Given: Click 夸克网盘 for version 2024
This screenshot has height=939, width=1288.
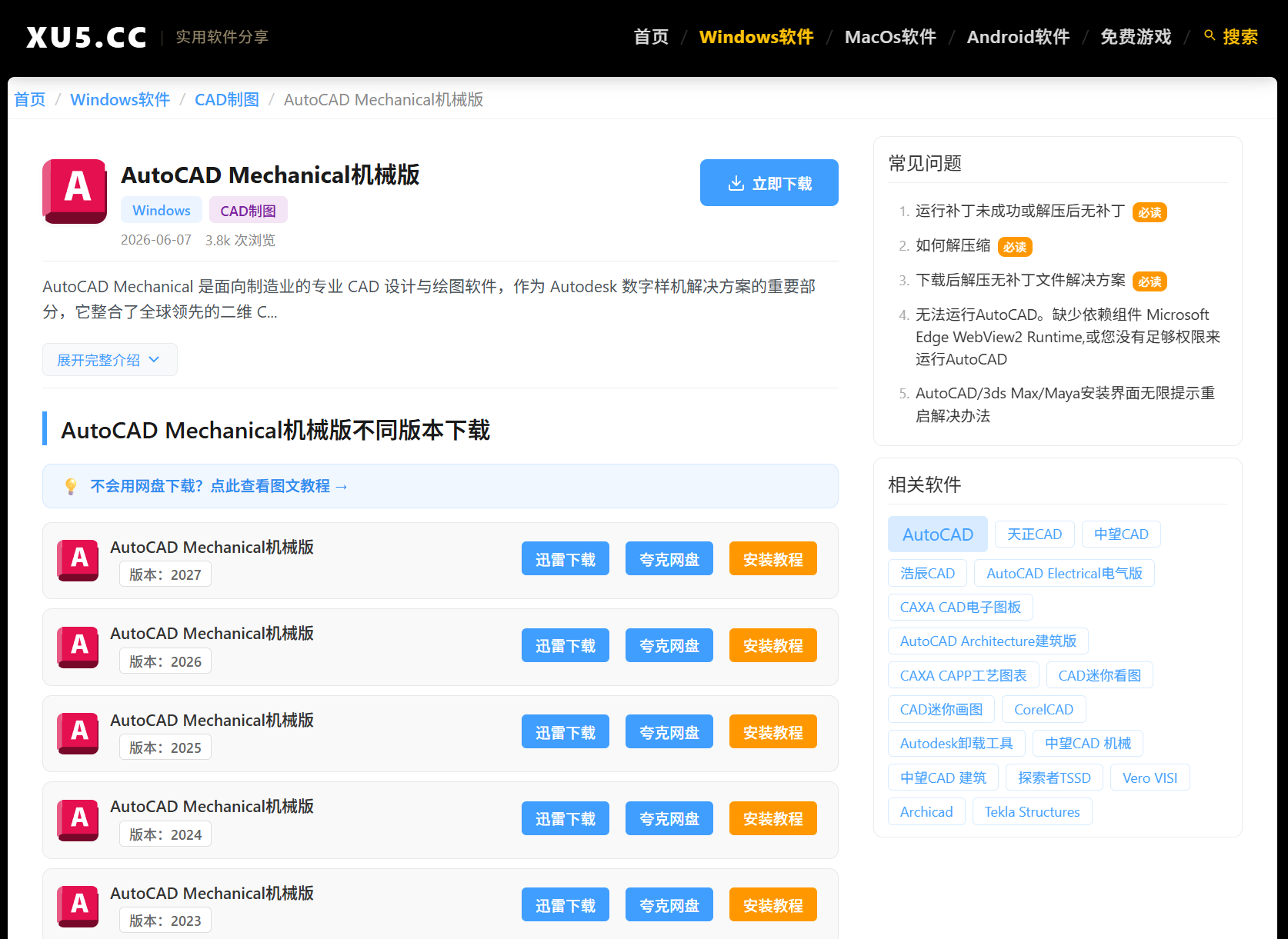Looking at the screenshot, I should (x=669, y=818).
